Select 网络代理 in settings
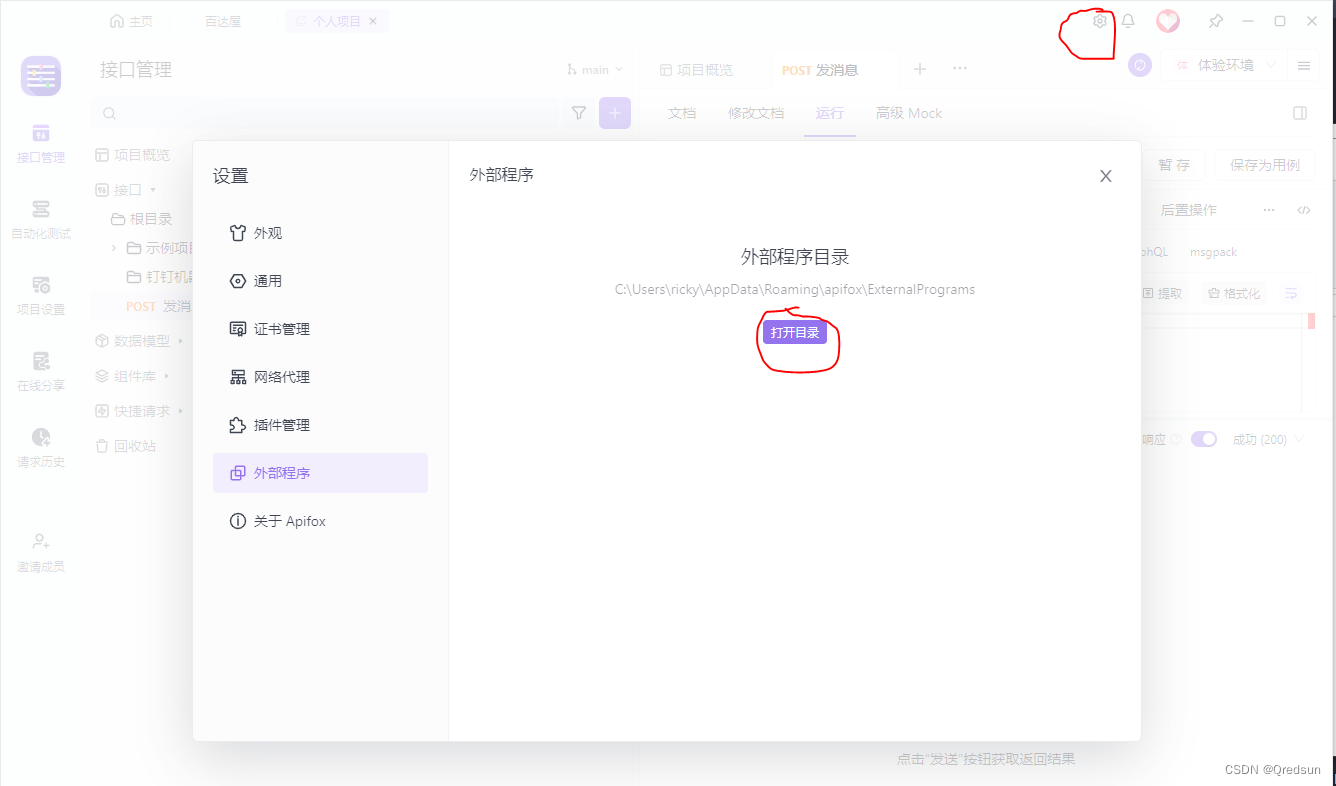Screen dimensions: 1336x786 tap(320, 377)
